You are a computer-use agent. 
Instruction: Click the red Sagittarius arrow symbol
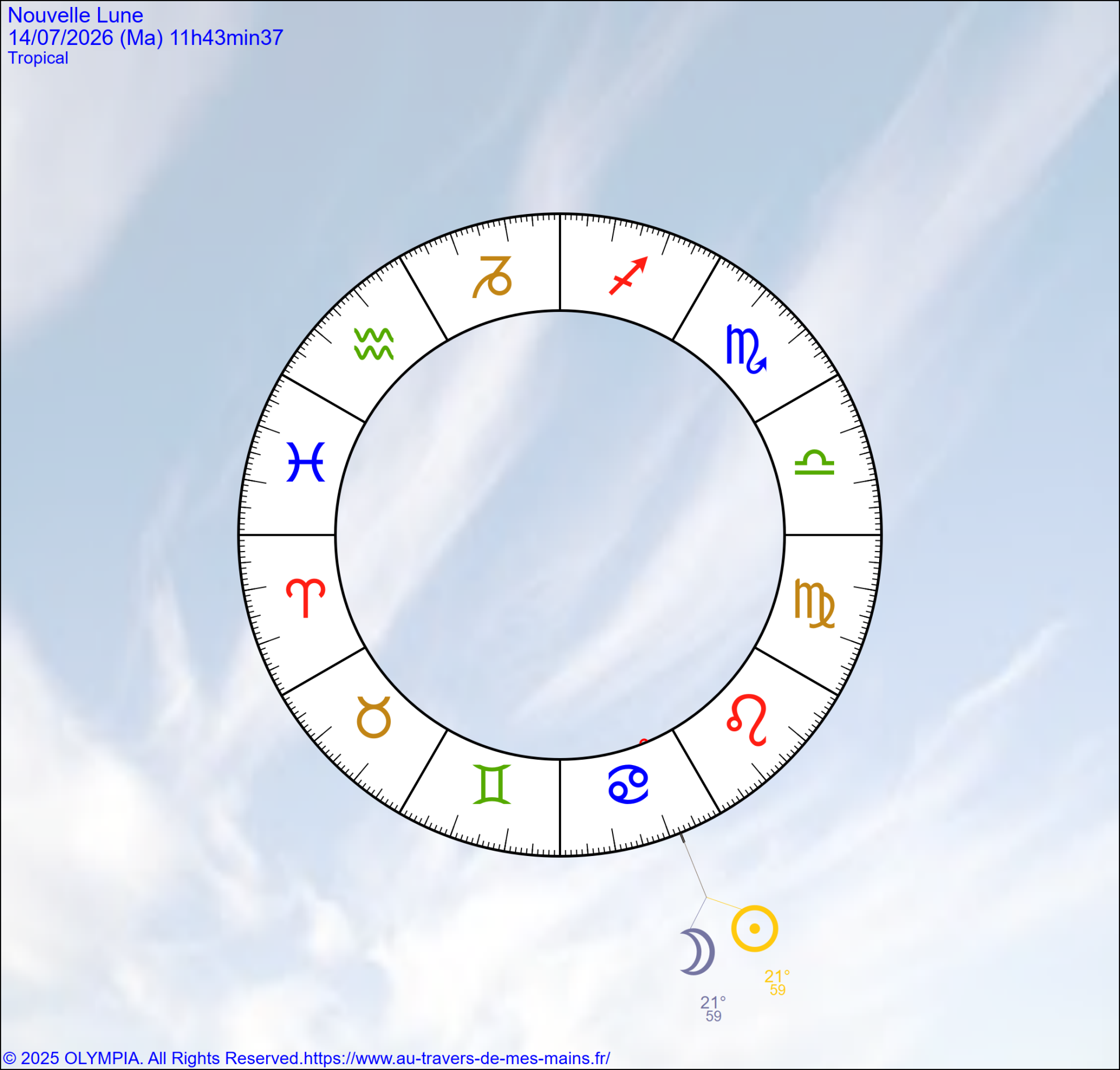(628, 276)
